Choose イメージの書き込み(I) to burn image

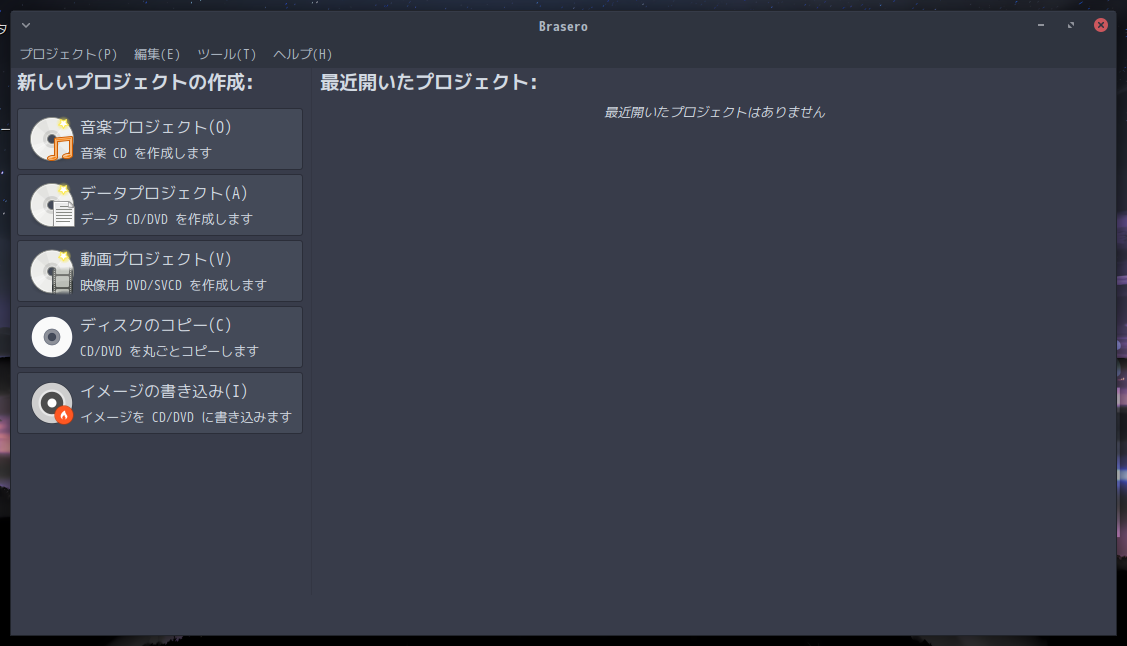pyautogui.click(x=160, y=403)
